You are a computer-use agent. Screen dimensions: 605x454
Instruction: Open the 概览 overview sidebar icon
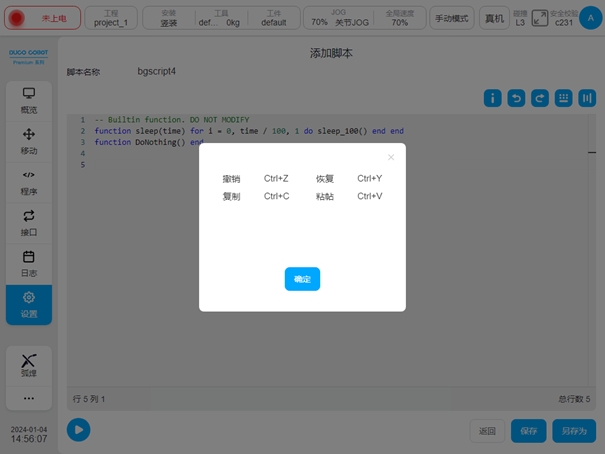coord(29,100)
